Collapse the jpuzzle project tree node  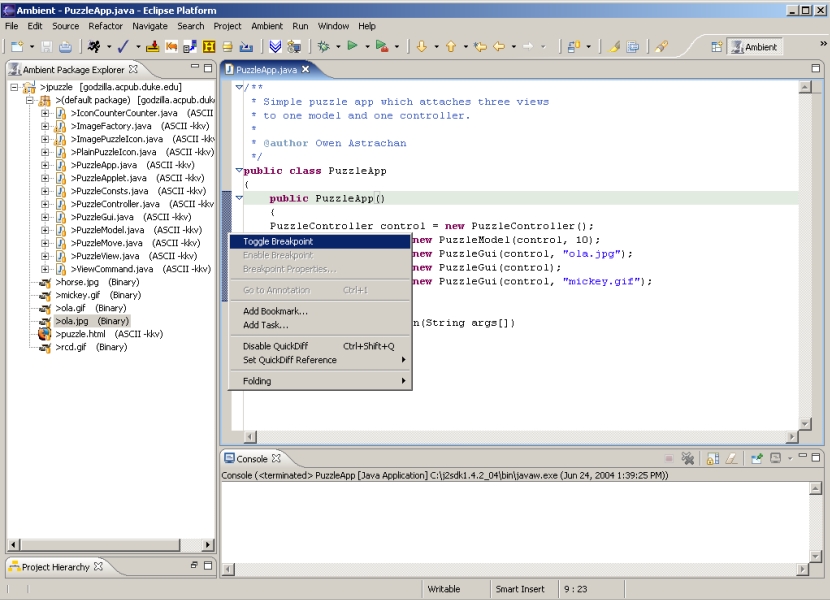(x=16, y=88)
